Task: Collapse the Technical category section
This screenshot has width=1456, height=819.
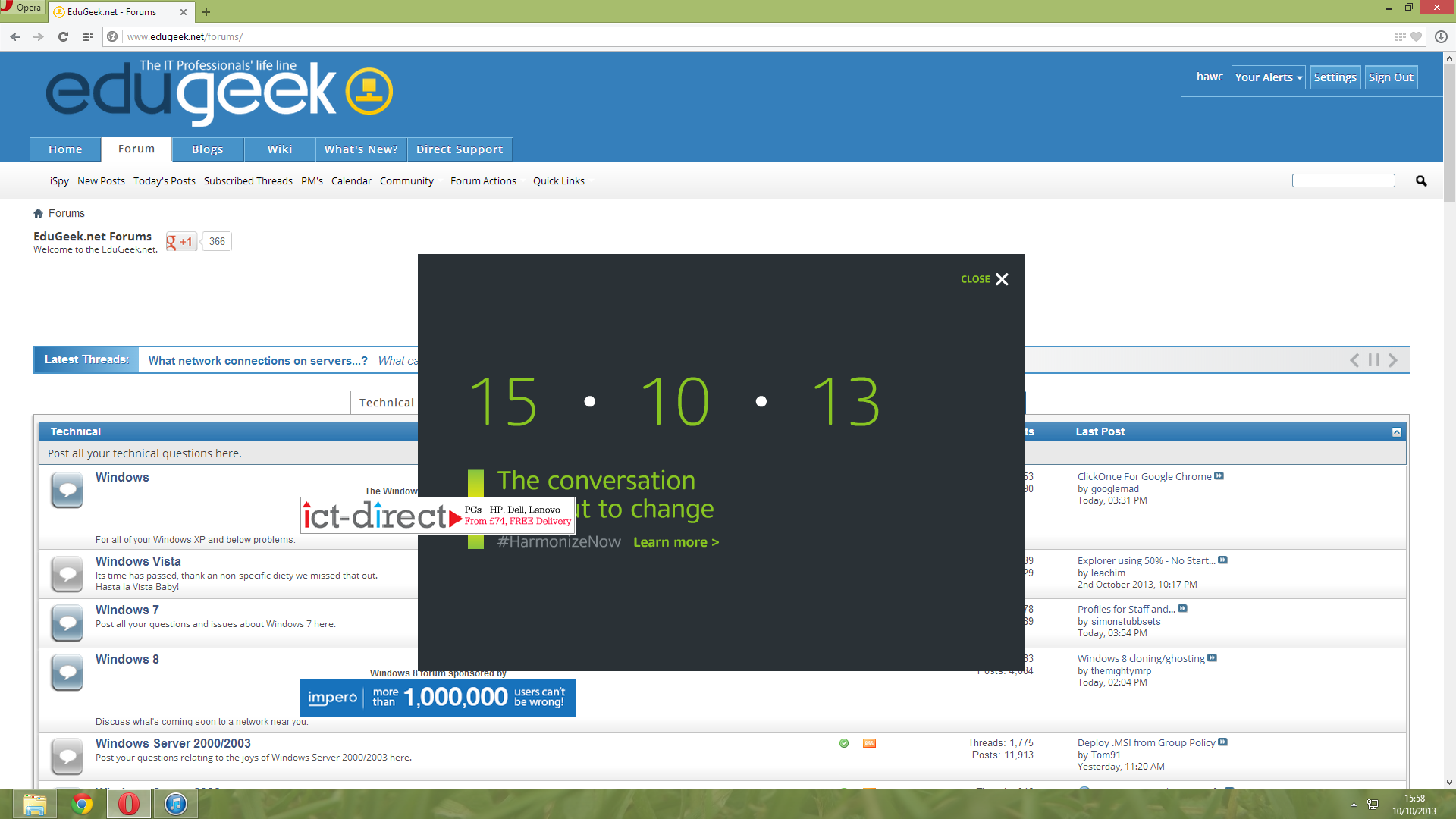Action: (1396, 431)
